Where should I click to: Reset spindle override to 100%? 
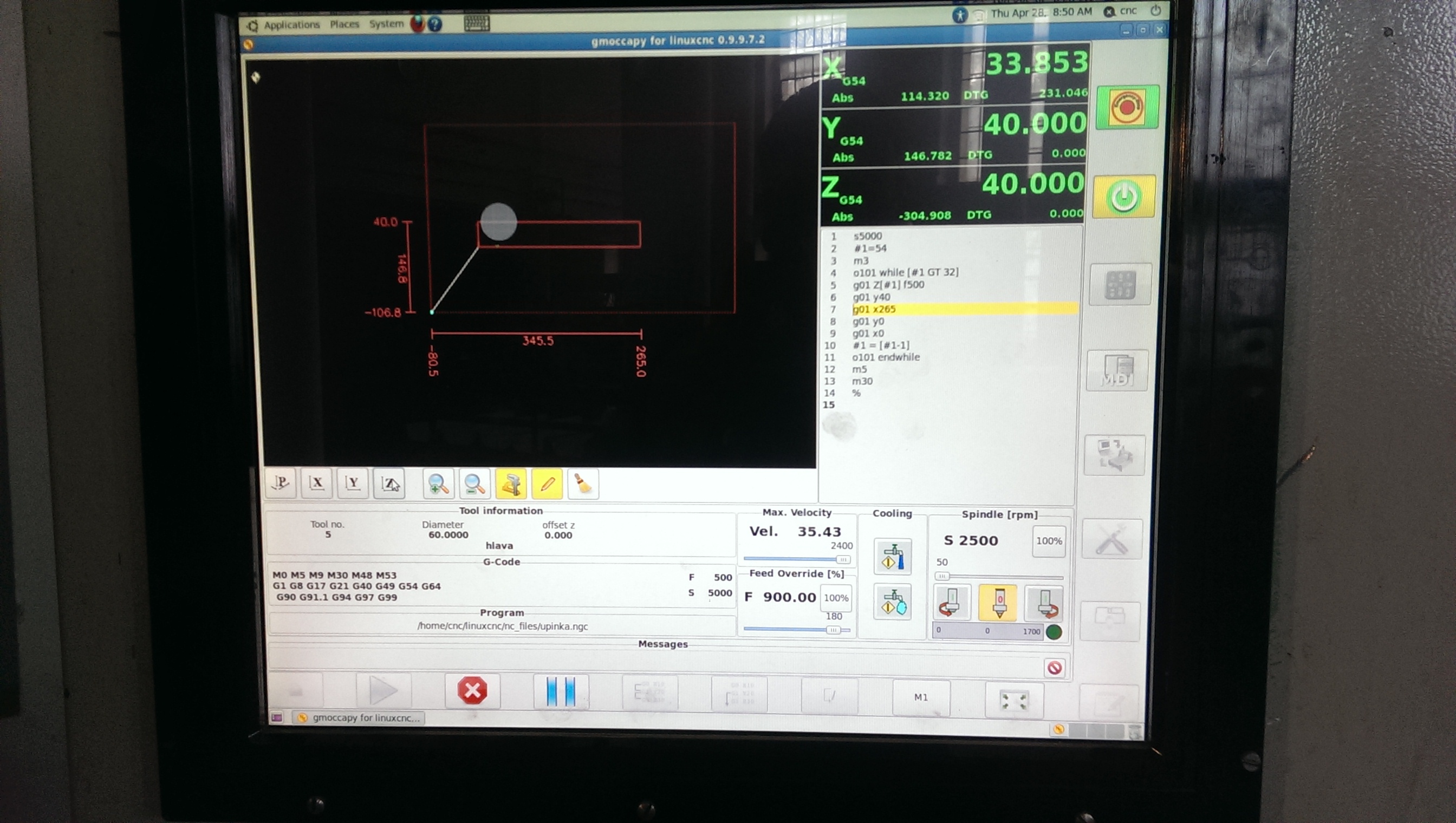coord(1049,541)
